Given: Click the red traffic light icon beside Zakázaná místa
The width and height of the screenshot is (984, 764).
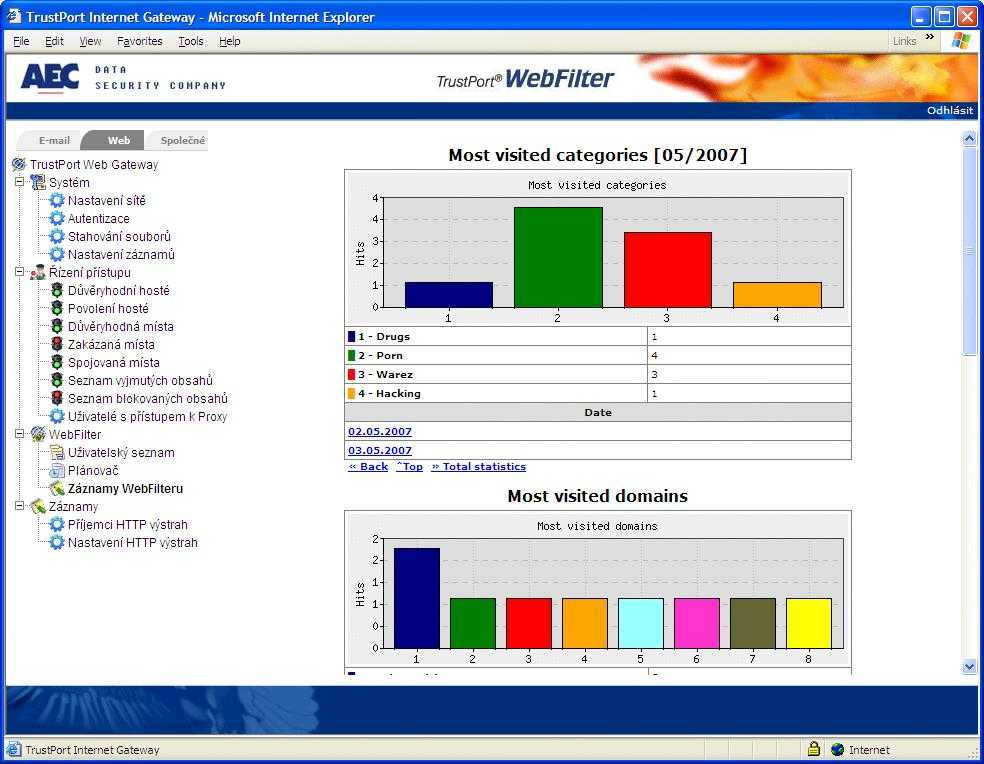Looking at the screenshot, I should (56, 344).
